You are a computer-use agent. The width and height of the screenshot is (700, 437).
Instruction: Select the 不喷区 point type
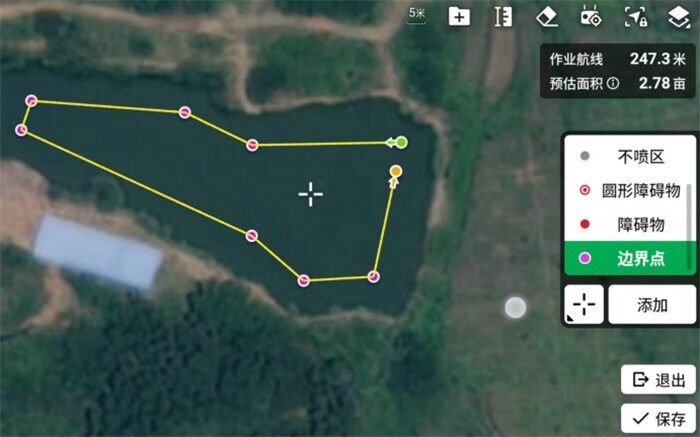point(628,156)
